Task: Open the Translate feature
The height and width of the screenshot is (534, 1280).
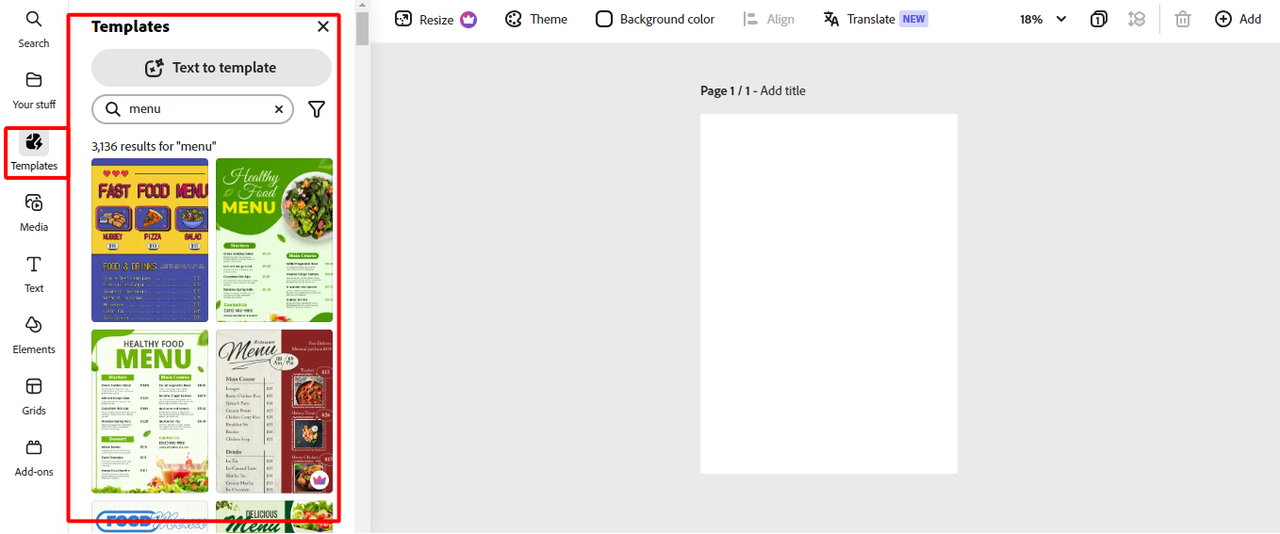Action: click(875, 19)
